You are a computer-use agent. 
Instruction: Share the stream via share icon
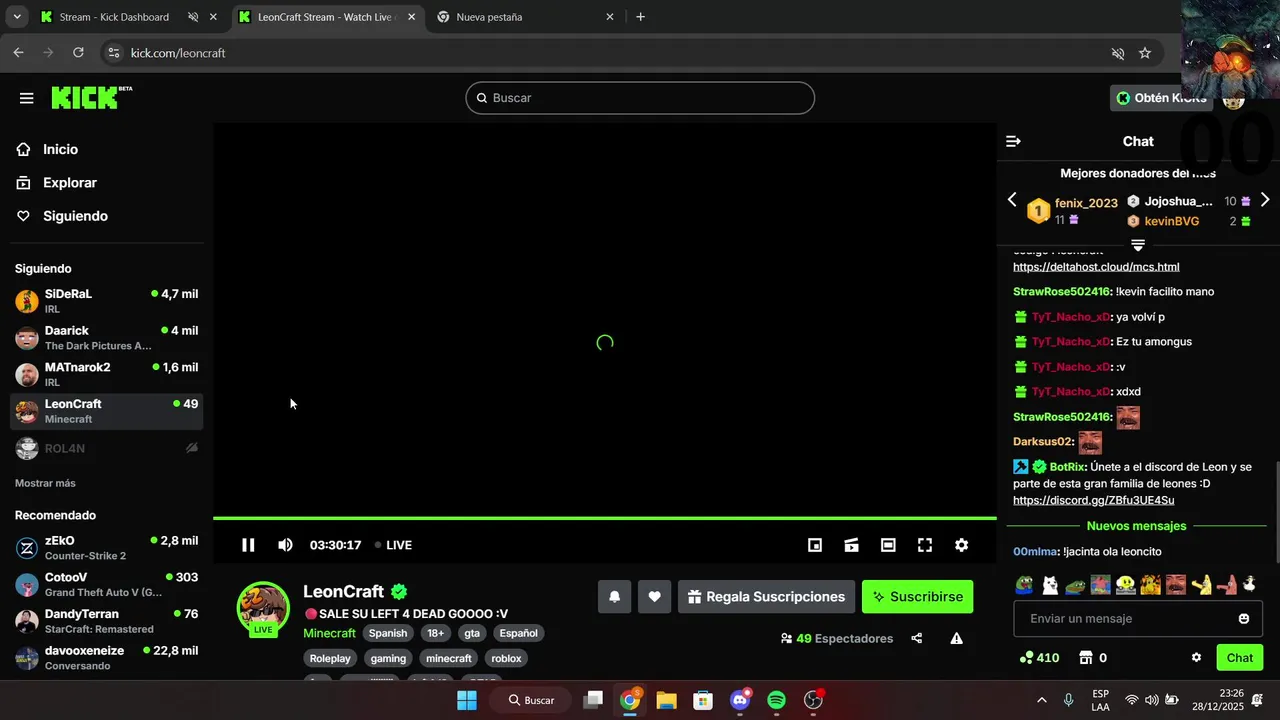coord(917,638)
